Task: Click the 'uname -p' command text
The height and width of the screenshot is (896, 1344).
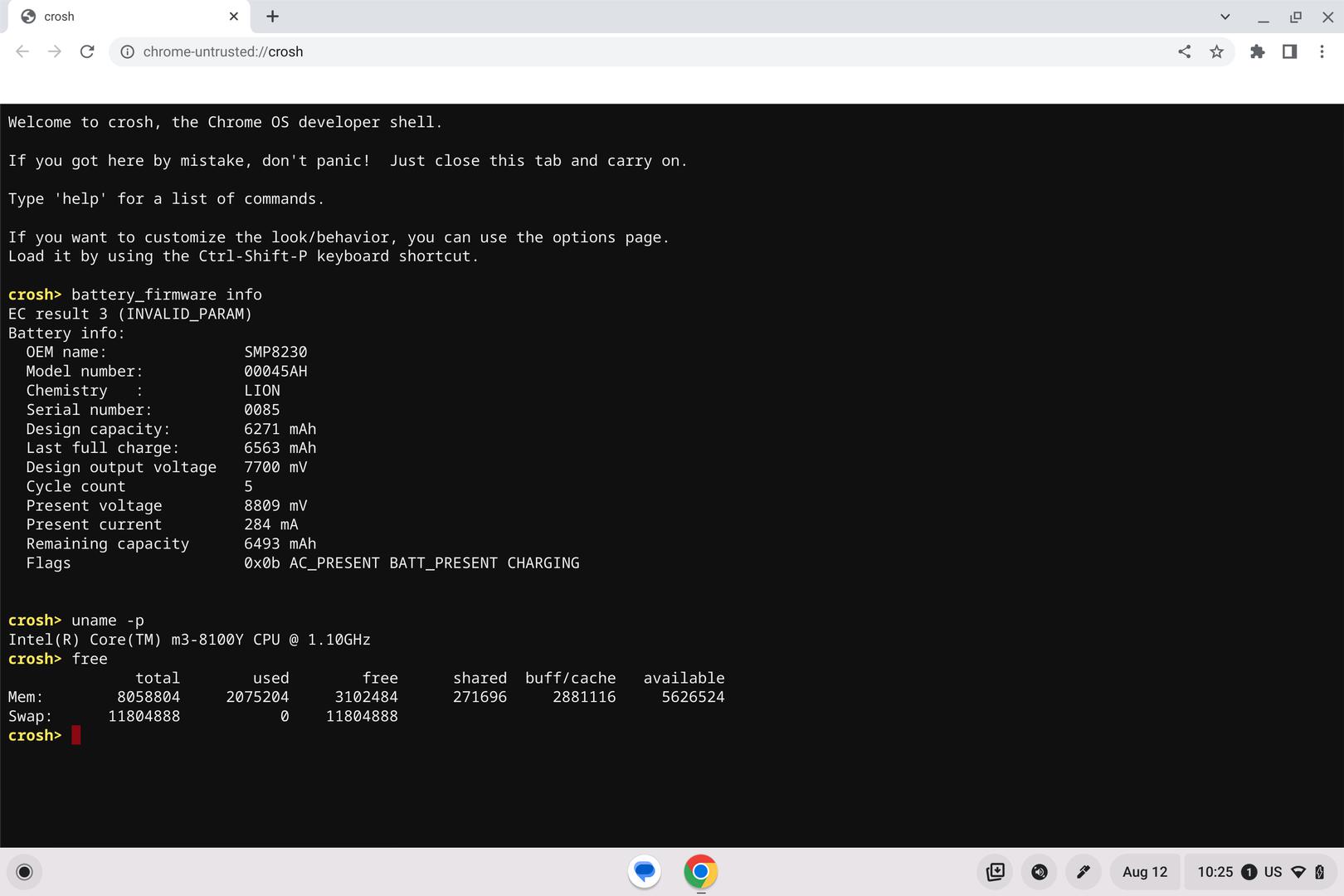Action: [108, 621]
